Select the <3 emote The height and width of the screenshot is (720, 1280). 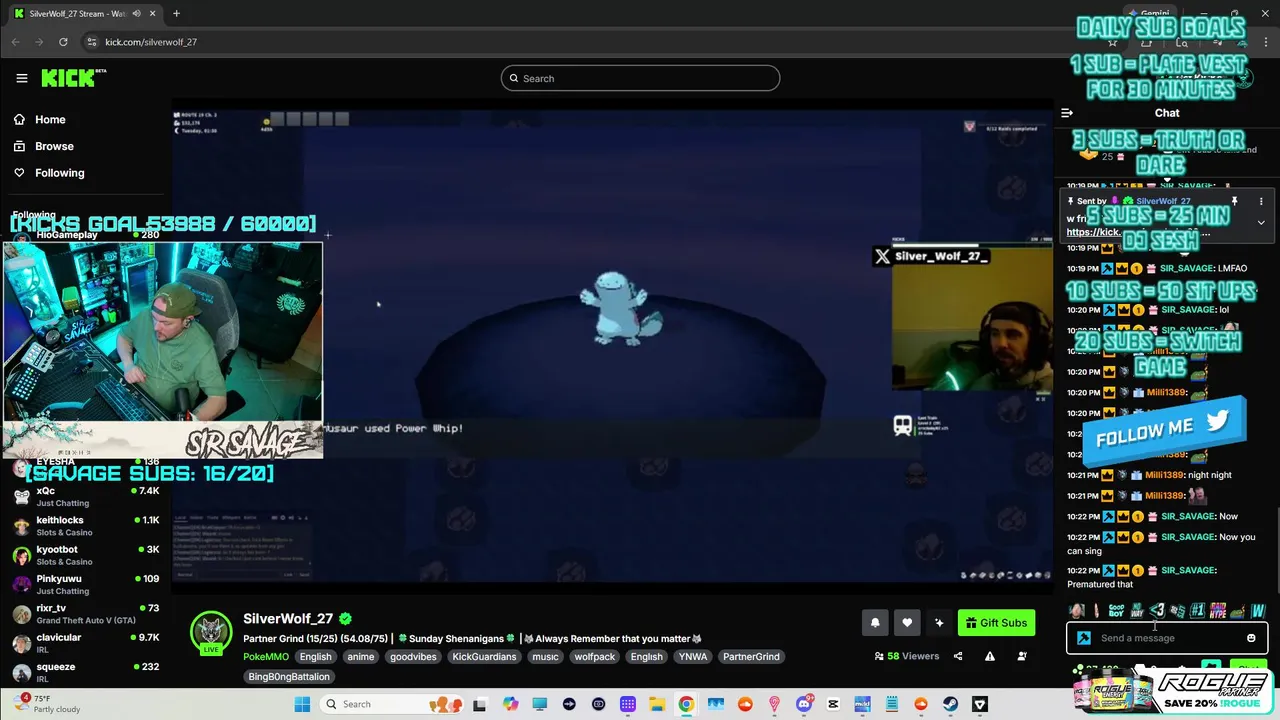tap(1157, 610)
